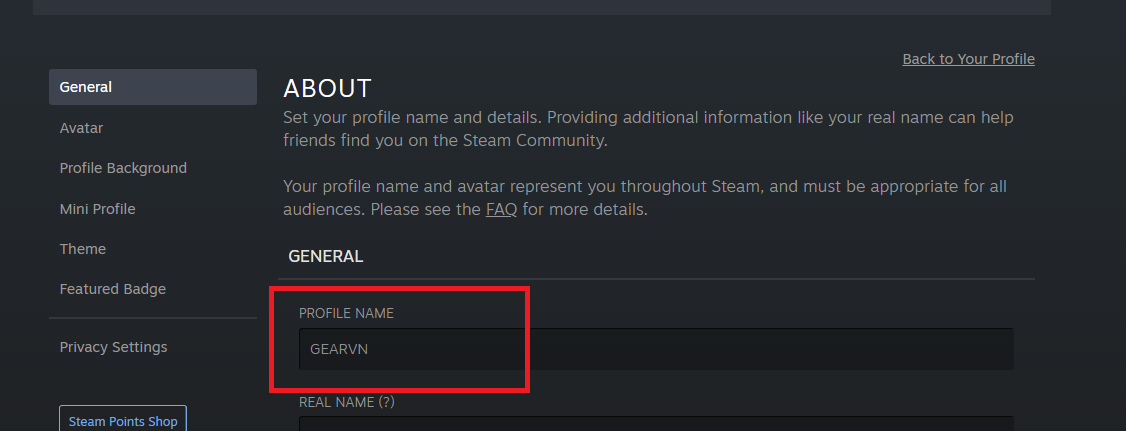The width and height of the screenshot is (1126, 431).
Task: Open the Mini Profile section
Action: click(x=98, y=209)
